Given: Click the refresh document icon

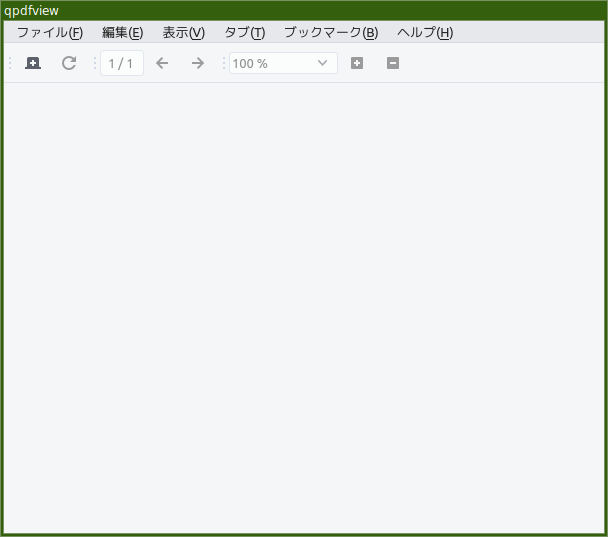Looking at the screenshot, I should [69, 63].
